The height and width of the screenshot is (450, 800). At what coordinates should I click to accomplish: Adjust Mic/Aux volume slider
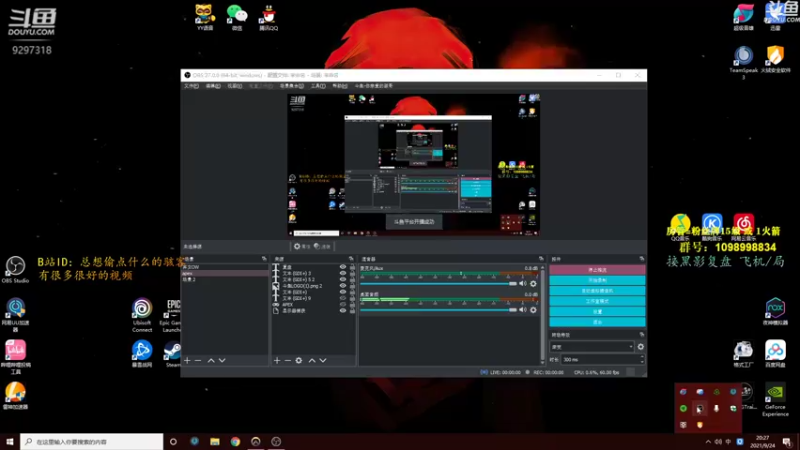tap(439, 283)
